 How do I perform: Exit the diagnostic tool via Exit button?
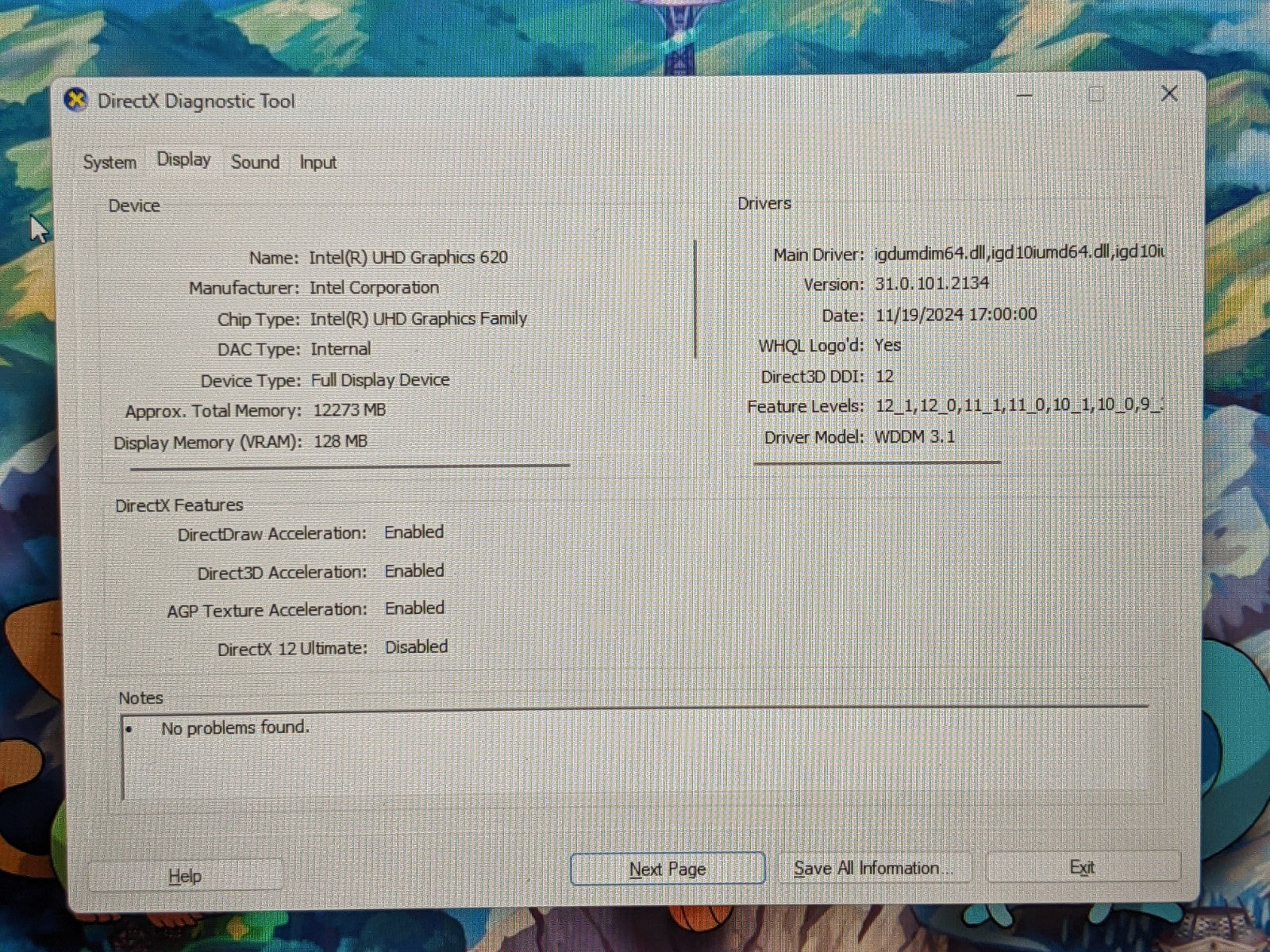(x=1082, y=868)
